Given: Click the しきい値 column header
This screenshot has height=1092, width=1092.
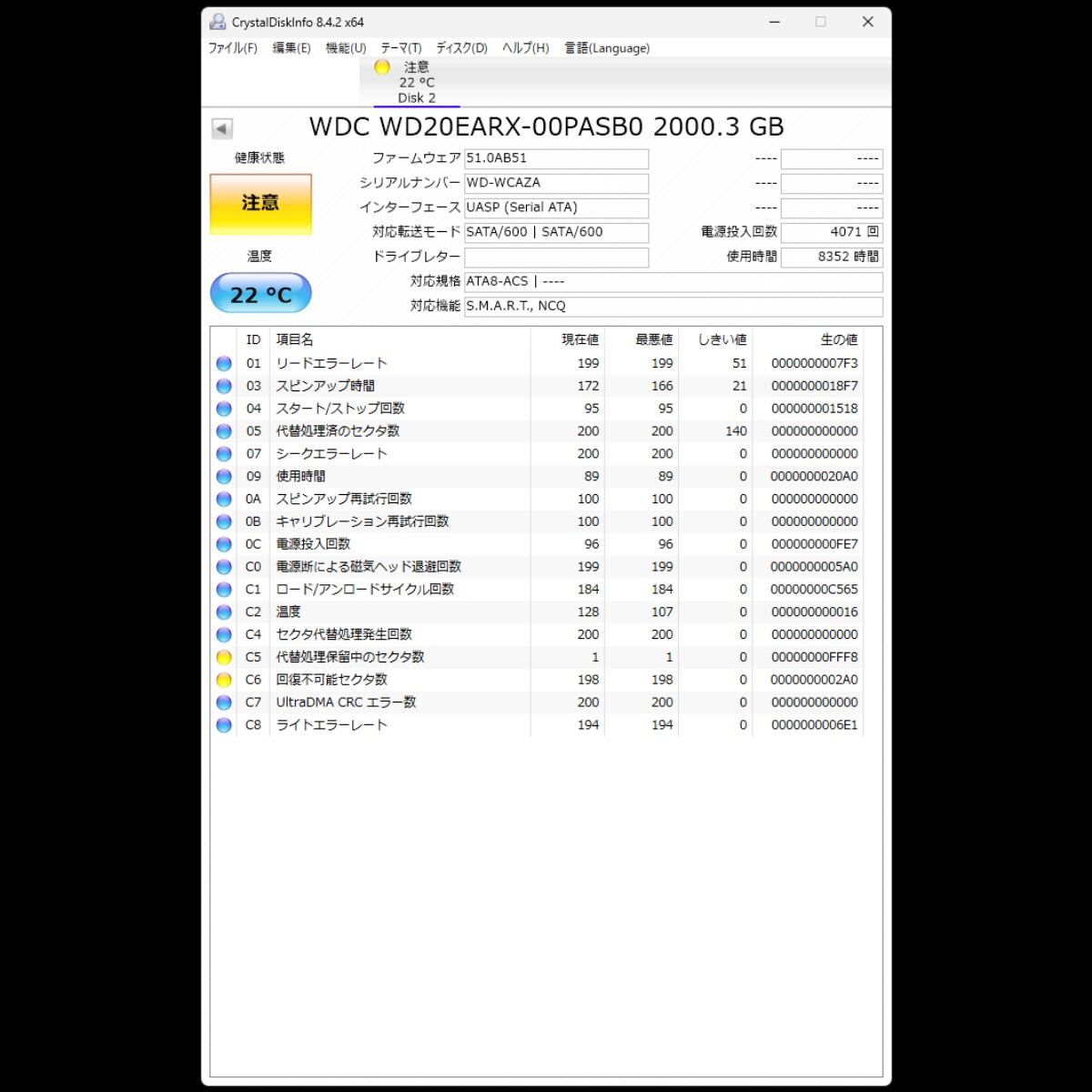Looking at the screenshot, I should 722,339.
